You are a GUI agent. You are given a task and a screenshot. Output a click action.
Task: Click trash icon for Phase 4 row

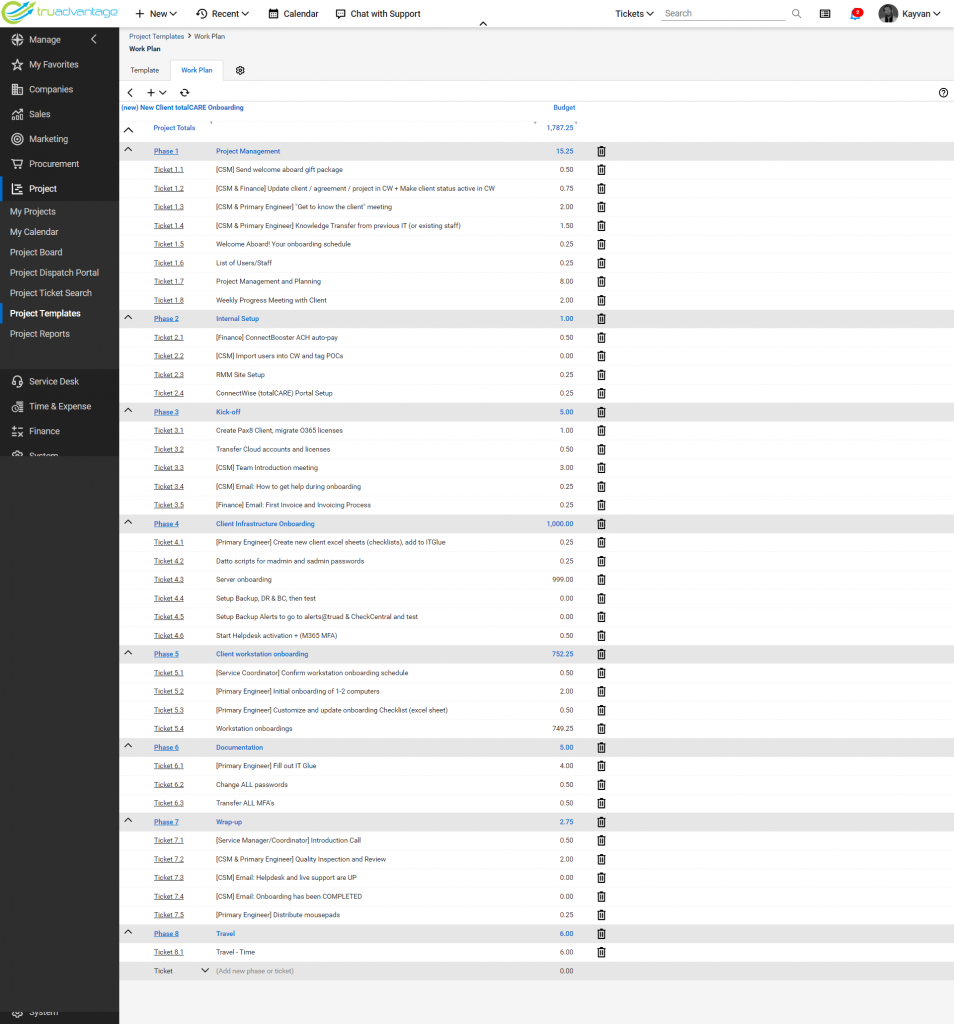(601, 524)
